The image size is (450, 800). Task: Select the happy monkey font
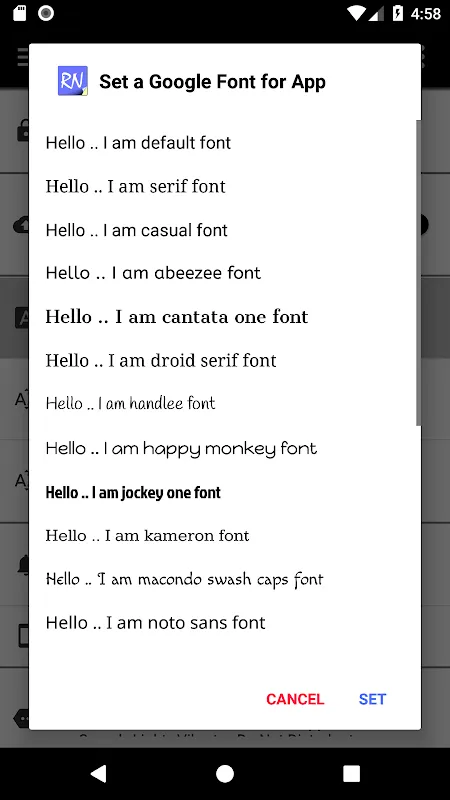coord(225,448)
